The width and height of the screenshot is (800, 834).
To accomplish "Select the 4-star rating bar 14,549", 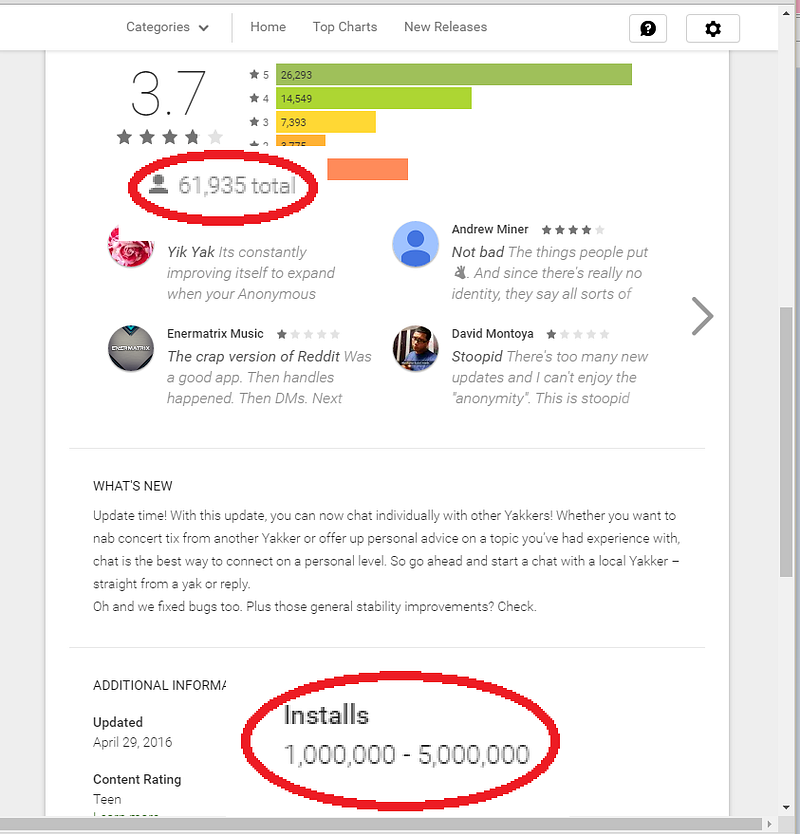I will tap(373, 98).
